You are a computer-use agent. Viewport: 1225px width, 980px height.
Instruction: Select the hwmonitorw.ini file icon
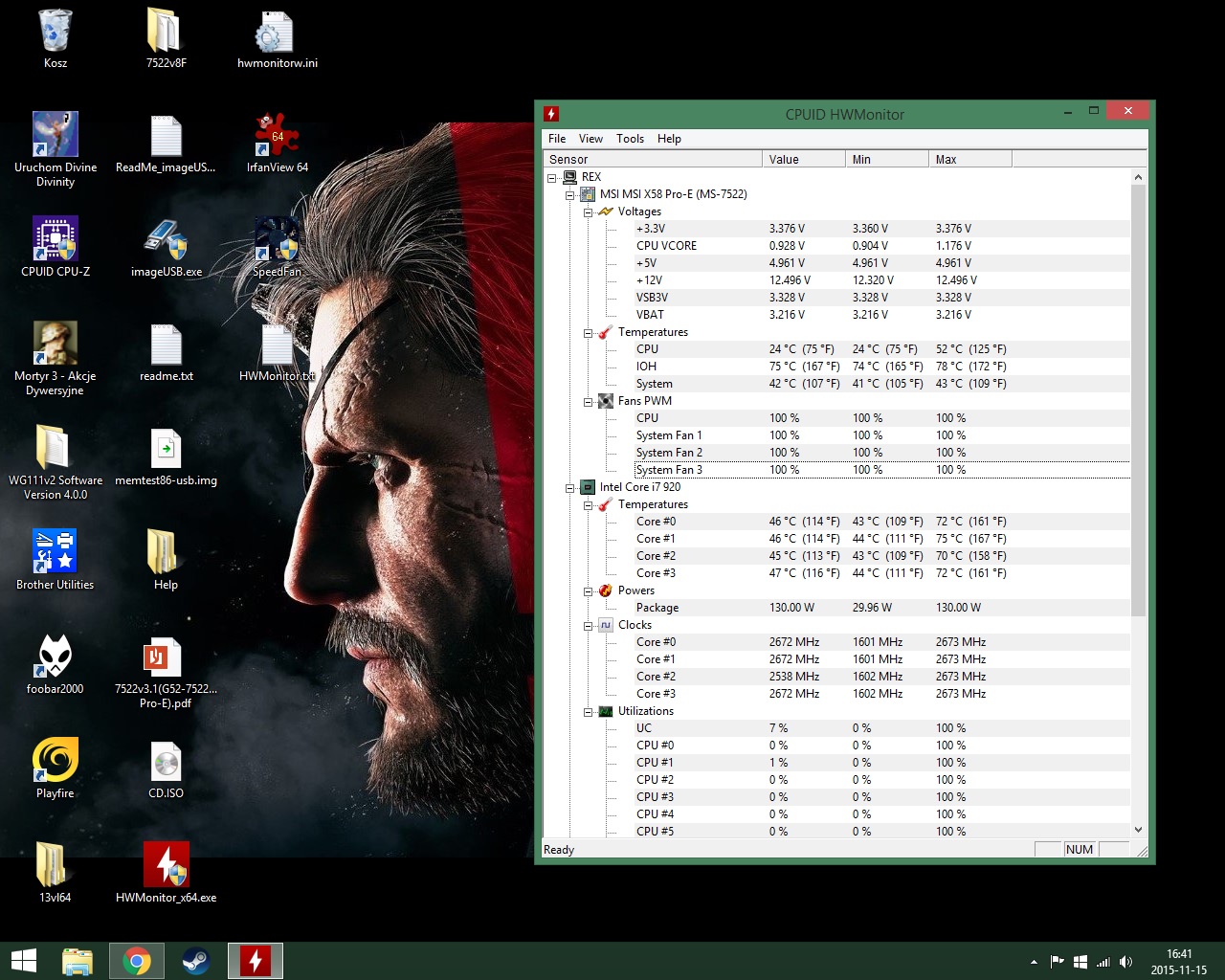(x=276, y=32)
